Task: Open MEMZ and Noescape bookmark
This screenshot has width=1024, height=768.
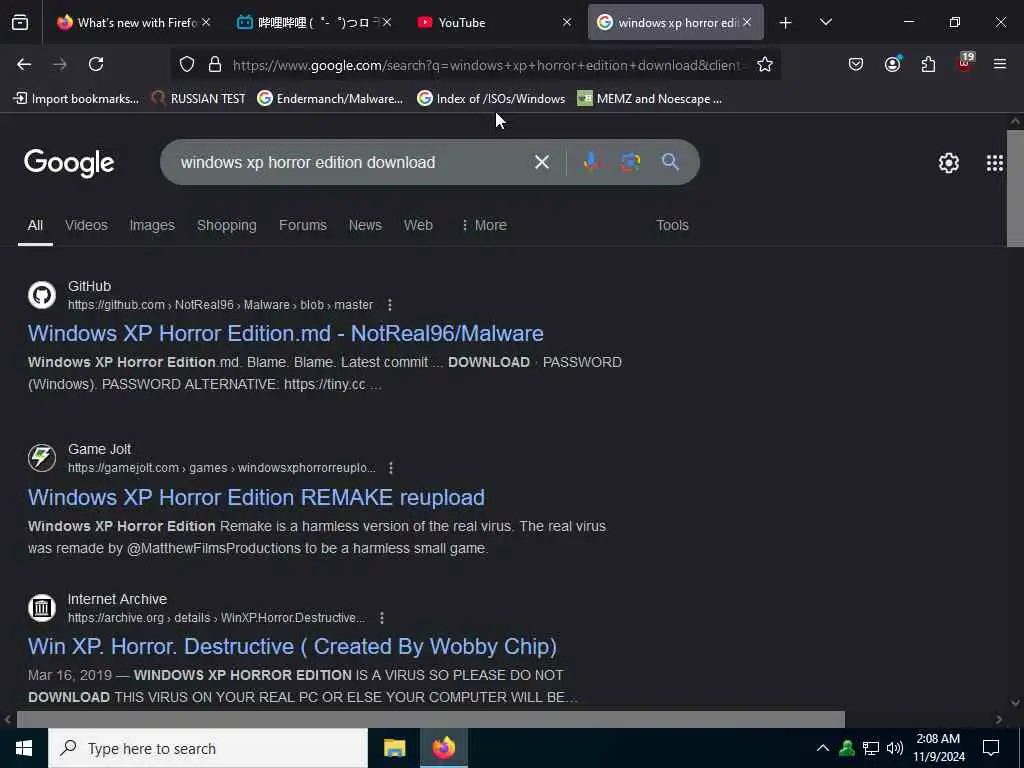Action: [x=650, y=99]
